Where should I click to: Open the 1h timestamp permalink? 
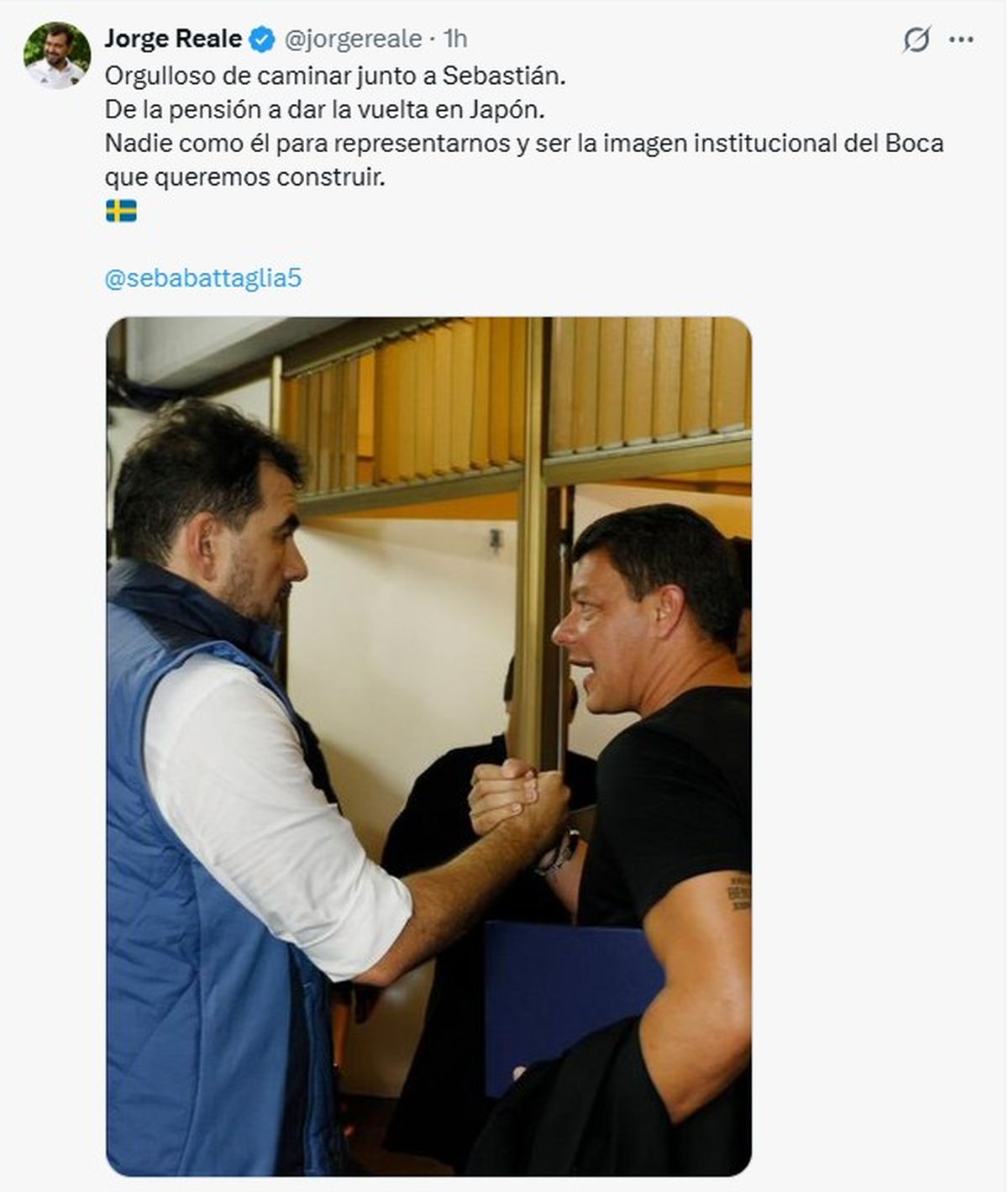(454, 39)
